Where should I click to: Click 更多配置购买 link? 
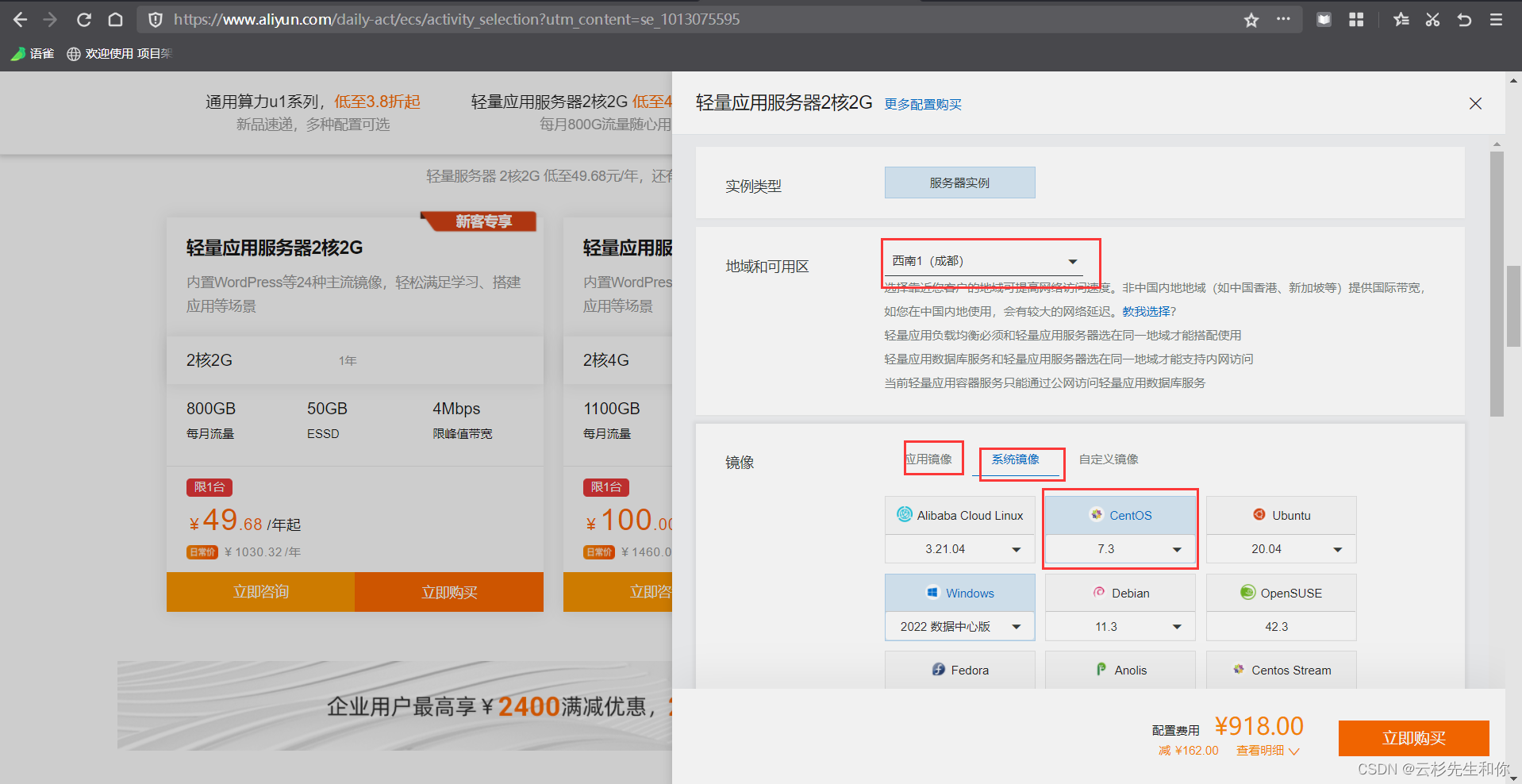(x=923, y=104)
